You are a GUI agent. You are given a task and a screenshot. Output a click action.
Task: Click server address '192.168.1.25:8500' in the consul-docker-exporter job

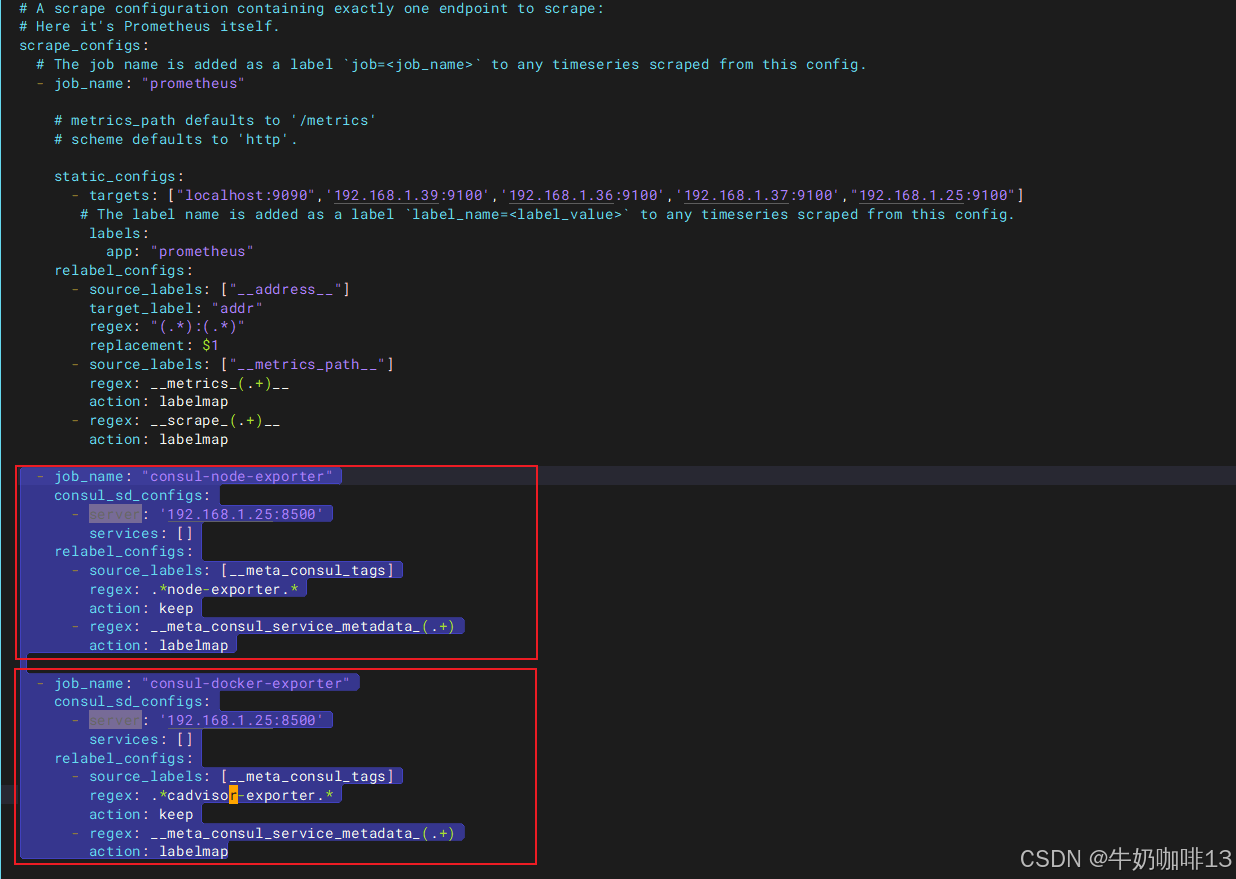pos(241,720)
